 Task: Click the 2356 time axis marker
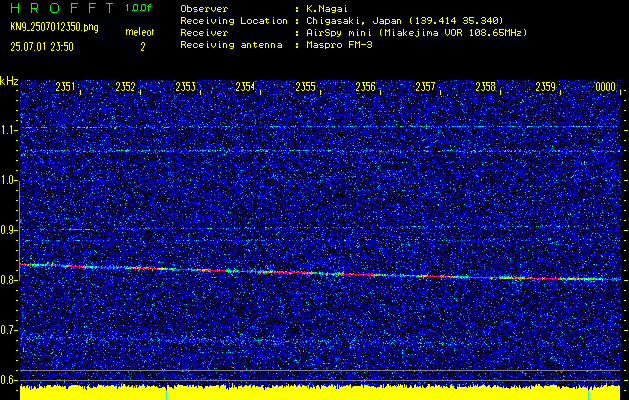[365, 87]
